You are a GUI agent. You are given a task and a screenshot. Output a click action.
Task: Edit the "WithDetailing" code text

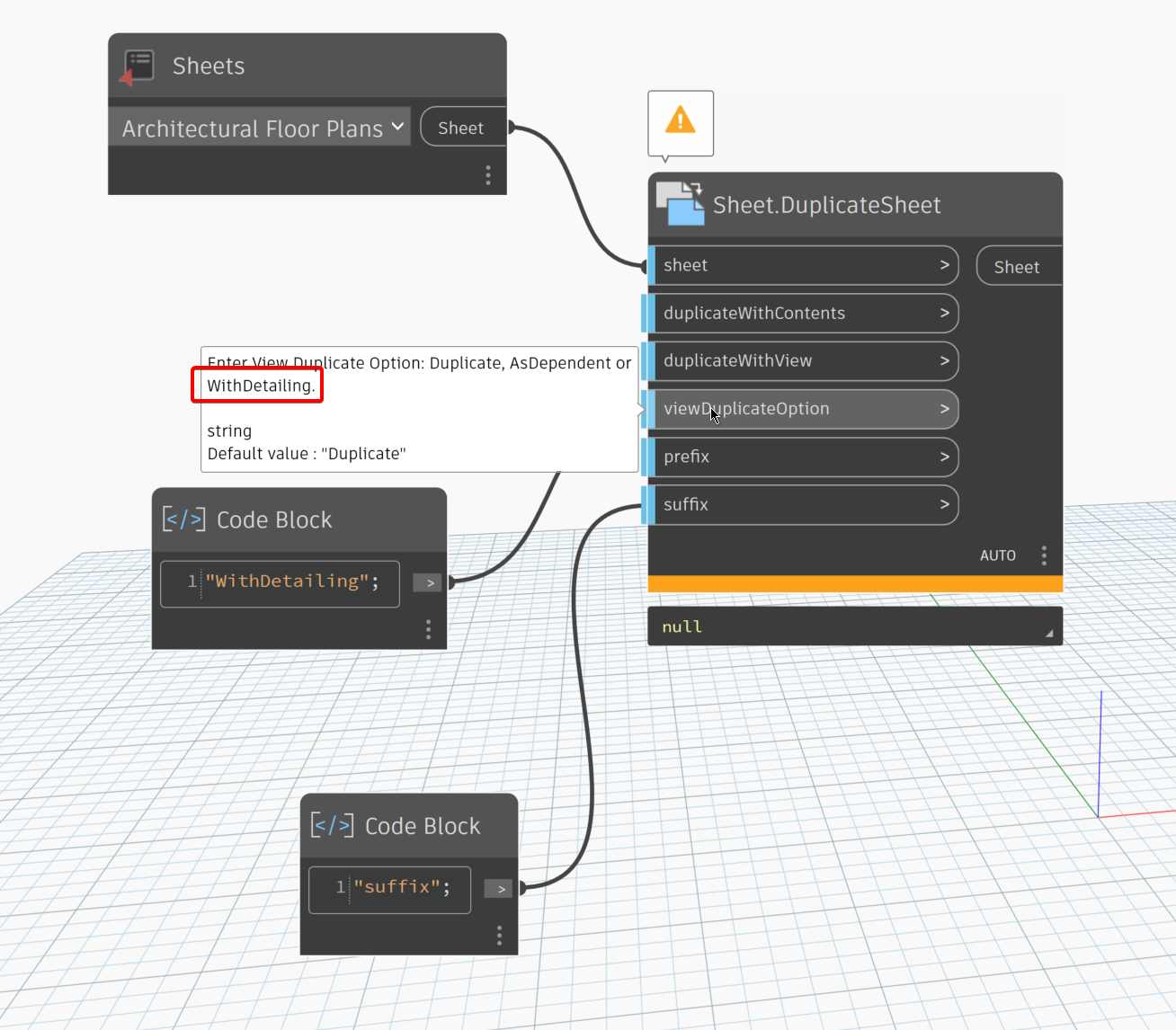coord(292,582)
